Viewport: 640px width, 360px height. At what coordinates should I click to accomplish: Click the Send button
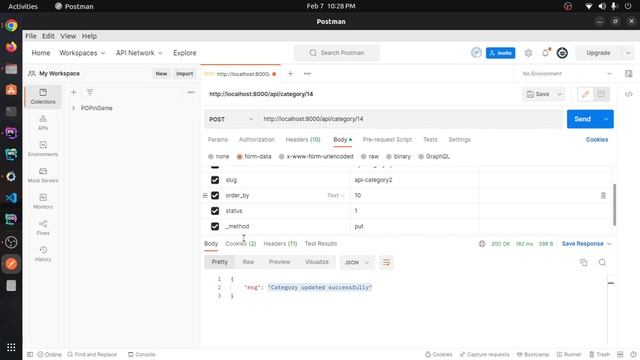582,119
